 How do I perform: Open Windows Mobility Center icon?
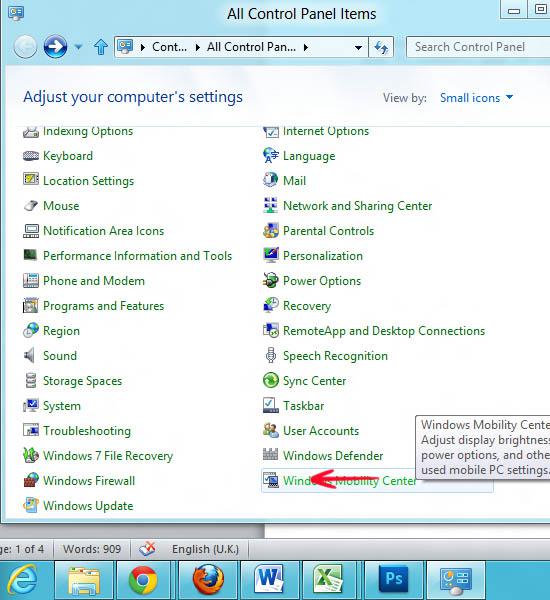(271, 480)
